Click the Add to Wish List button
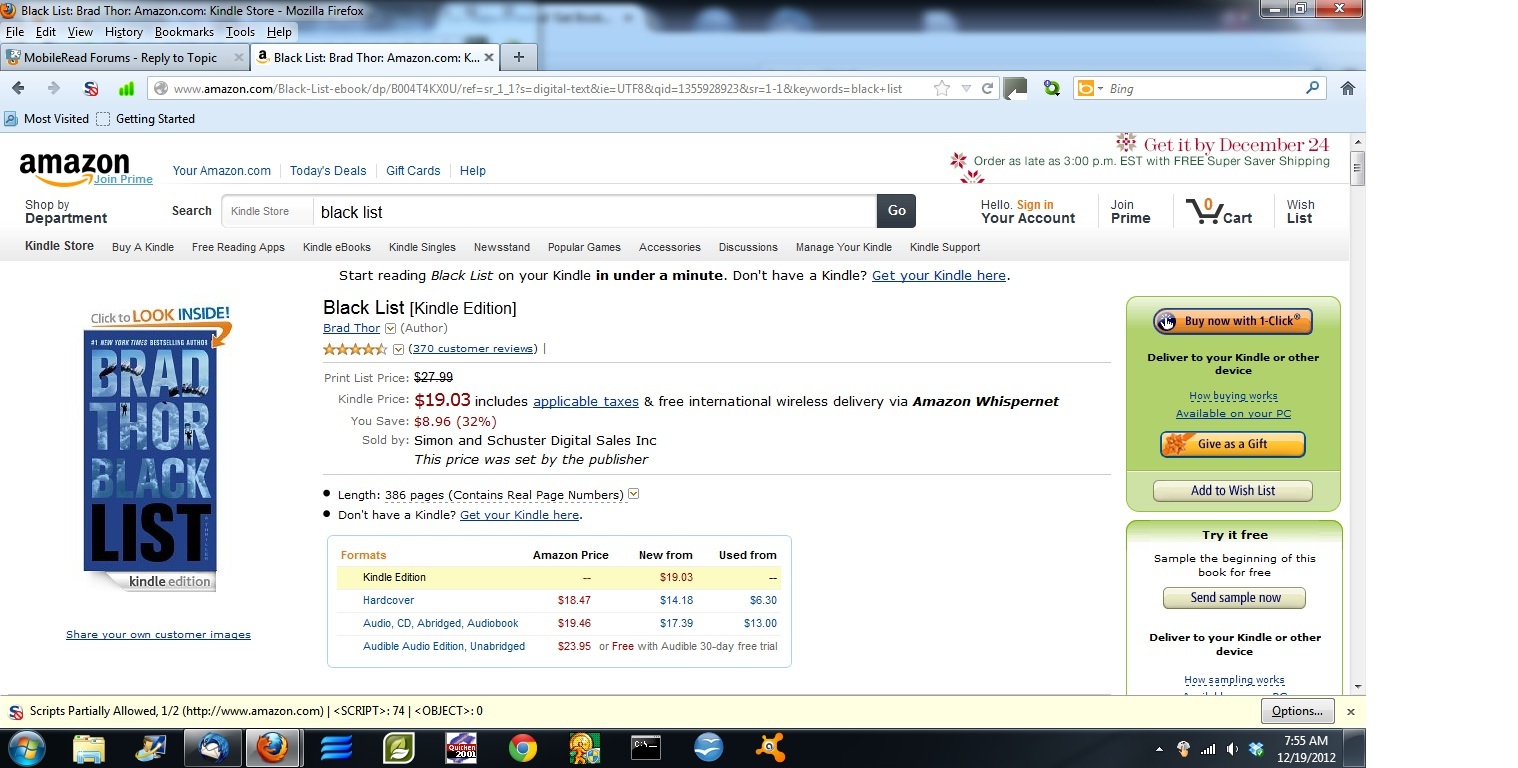 coord(1233,491)
